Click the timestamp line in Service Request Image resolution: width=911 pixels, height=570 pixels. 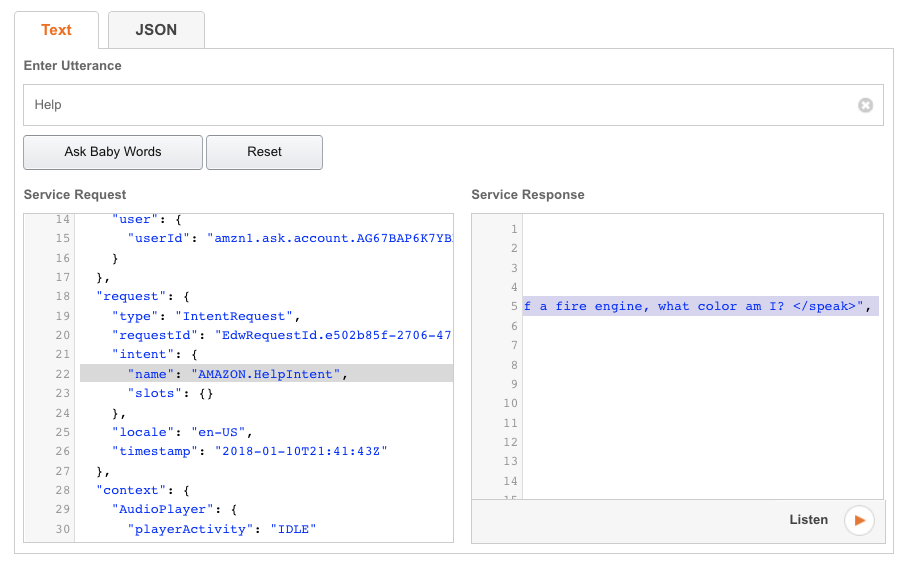[249, 451]
